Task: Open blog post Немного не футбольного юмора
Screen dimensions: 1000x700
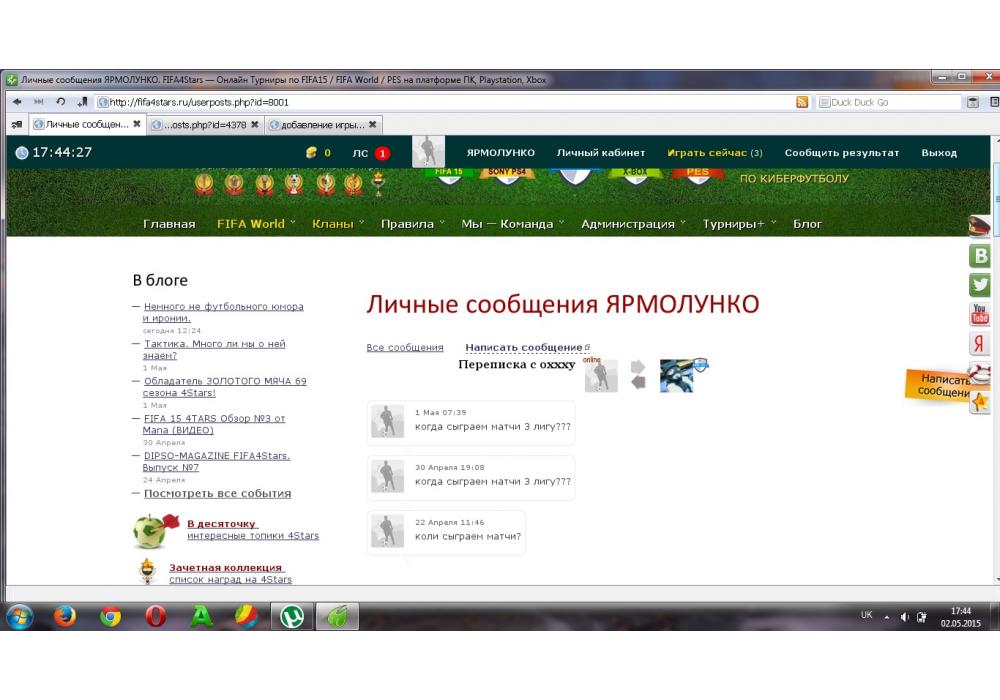Action: 223,312
